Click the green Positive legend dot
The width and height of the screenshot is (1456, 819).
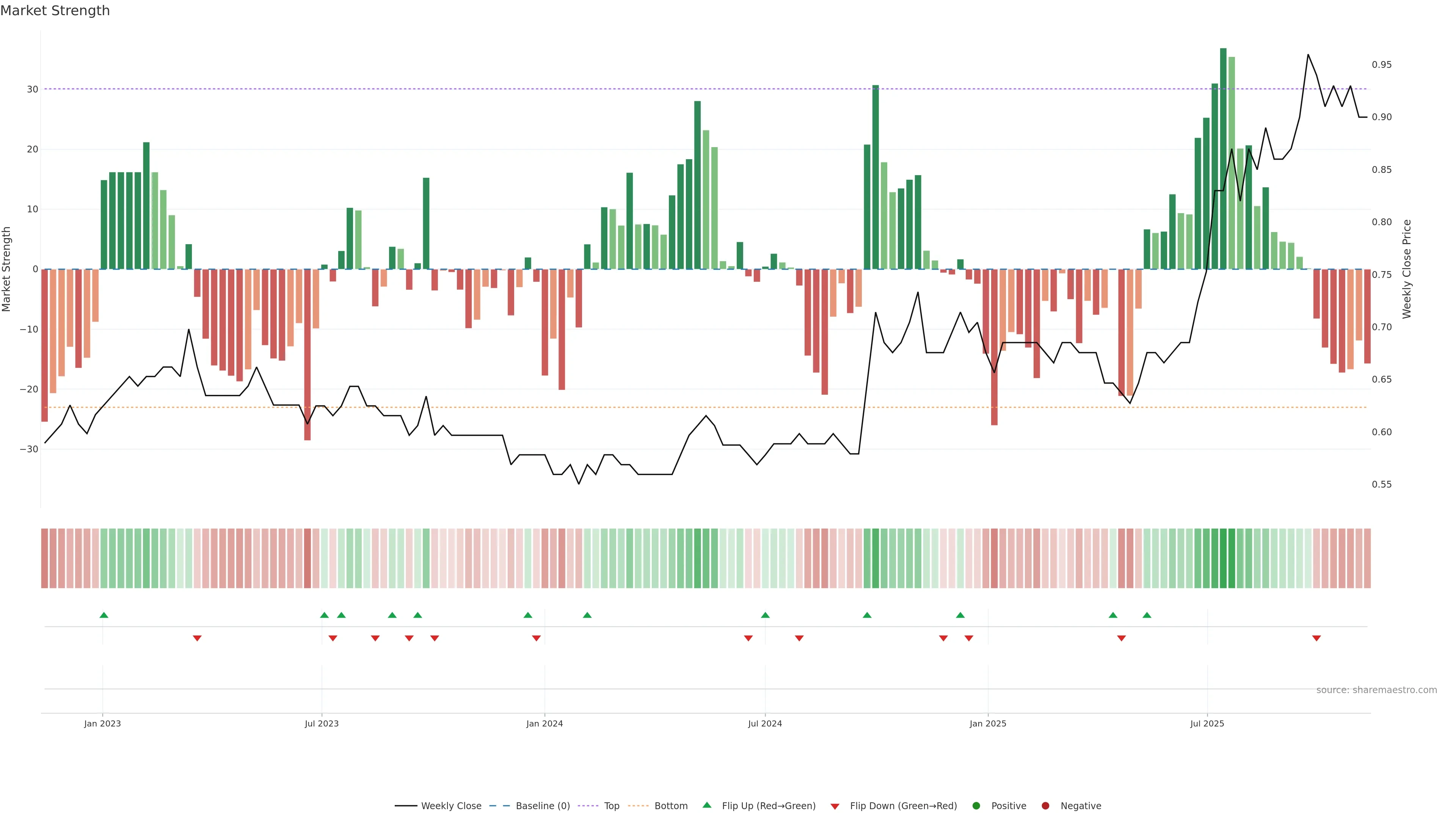tap(976, 806)
